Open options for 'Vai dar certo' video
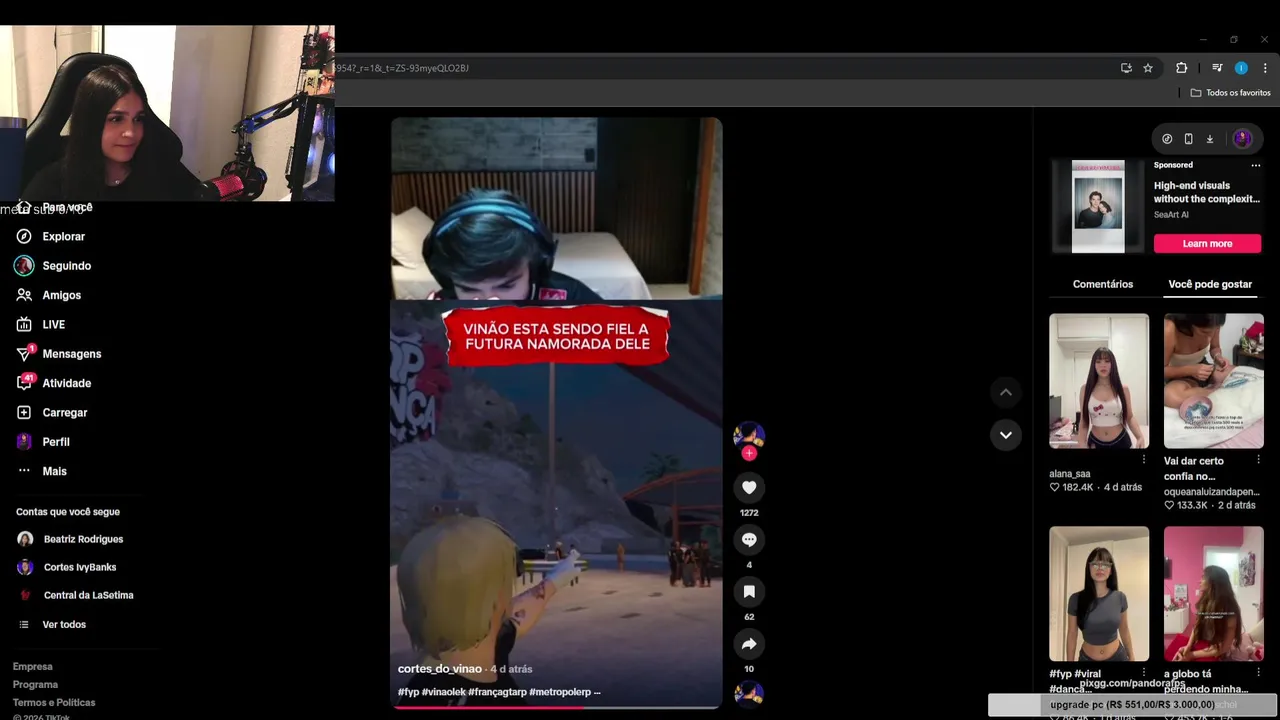This screenshot has width=1280, height=720. coord(1258,460)
